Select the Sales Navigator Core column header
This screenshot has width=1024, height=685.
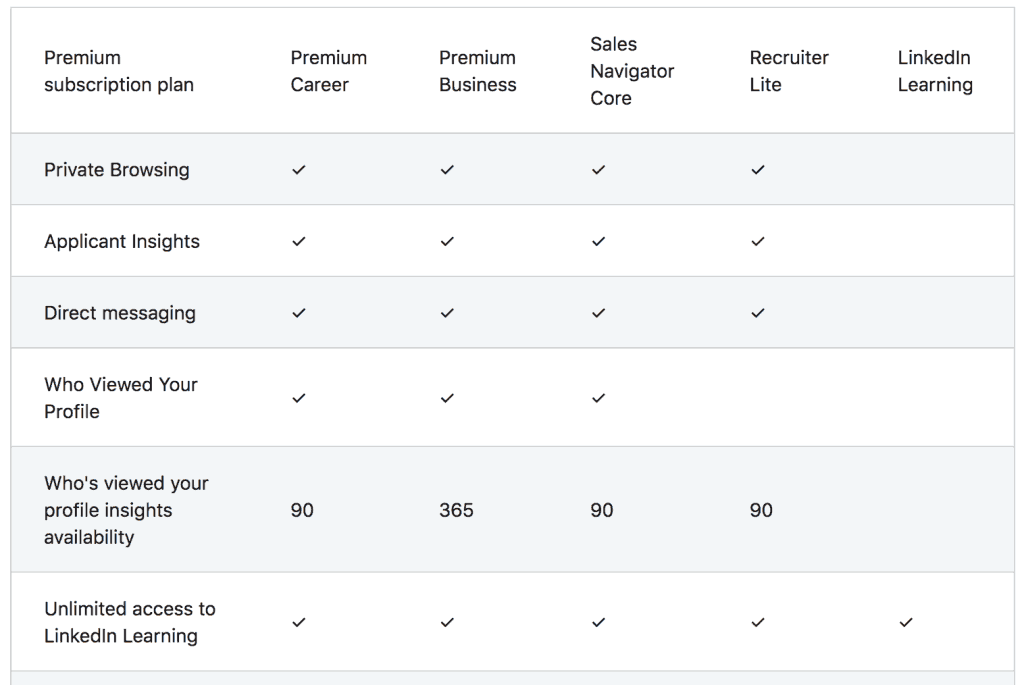coord(632,71)
